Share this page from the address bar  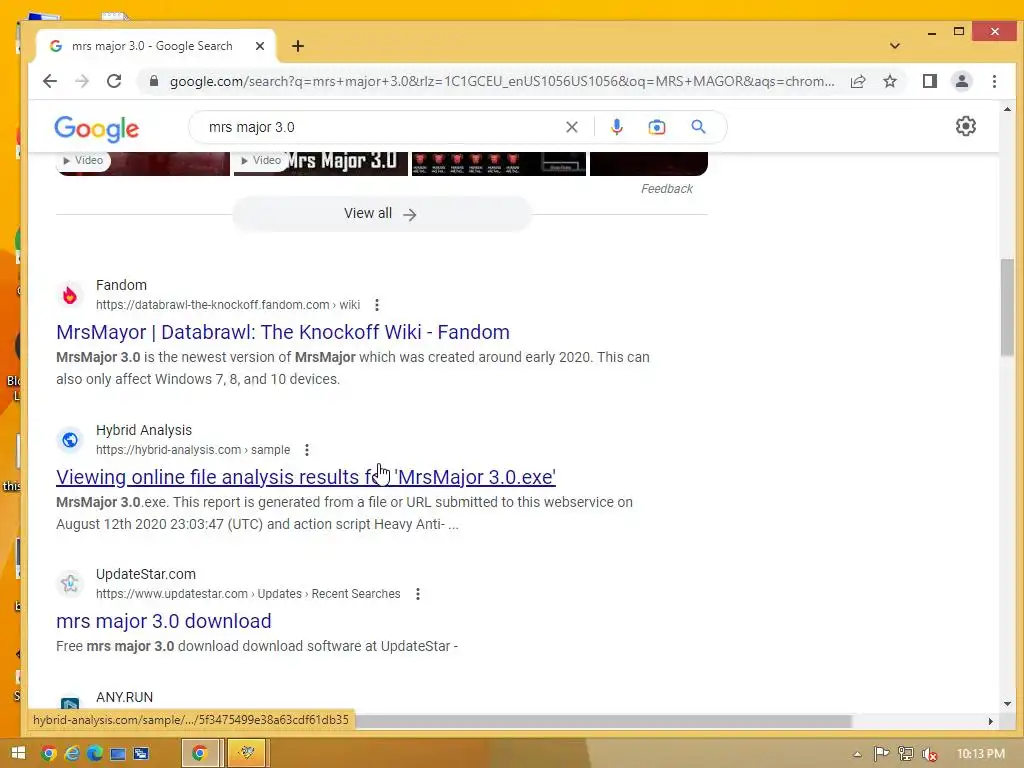pos(858,81)
